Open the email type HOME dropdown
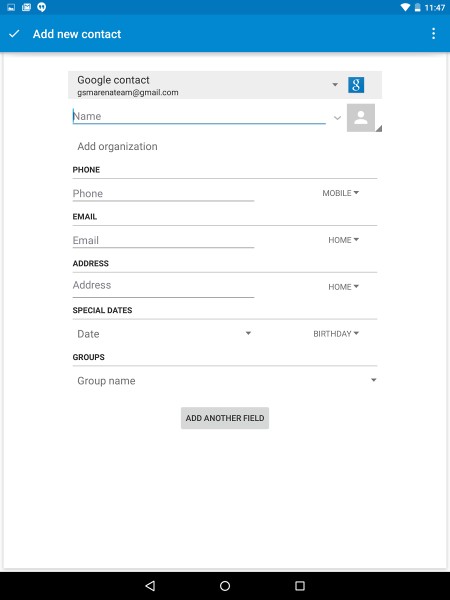The height and width of the screenshot is (600, 450). [343, 240]
